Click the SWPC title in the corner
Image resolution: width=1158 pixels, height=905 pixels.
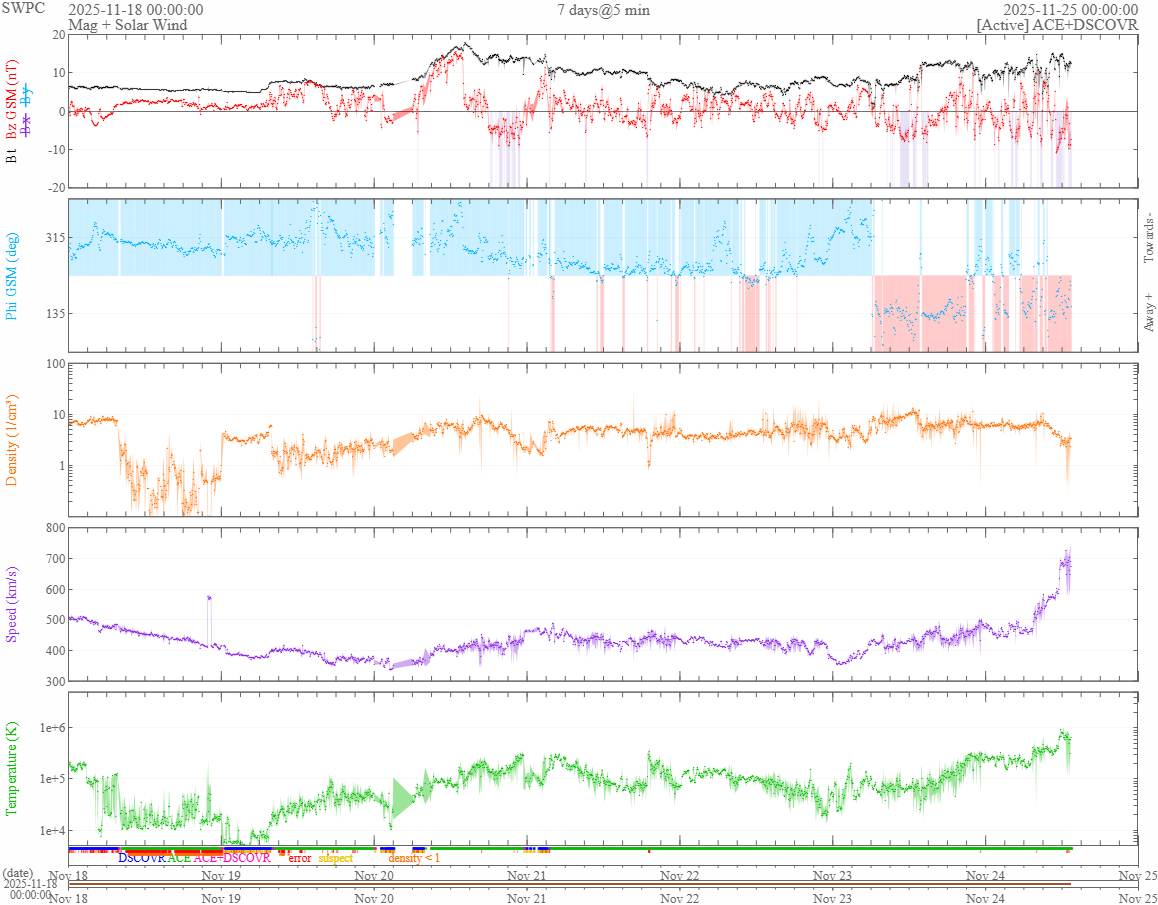coord(24,9)
